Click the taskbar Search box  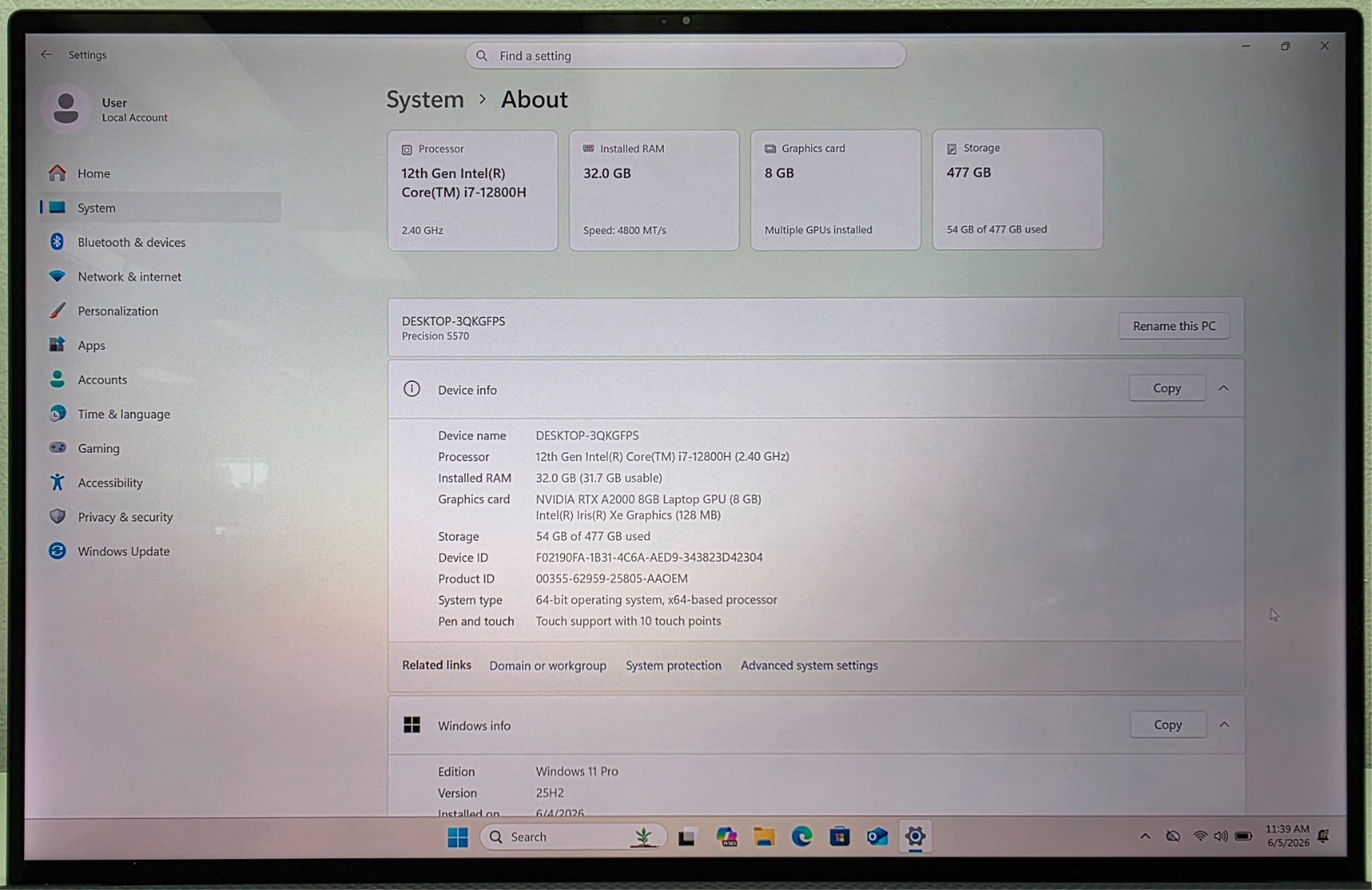click(573, 837)
